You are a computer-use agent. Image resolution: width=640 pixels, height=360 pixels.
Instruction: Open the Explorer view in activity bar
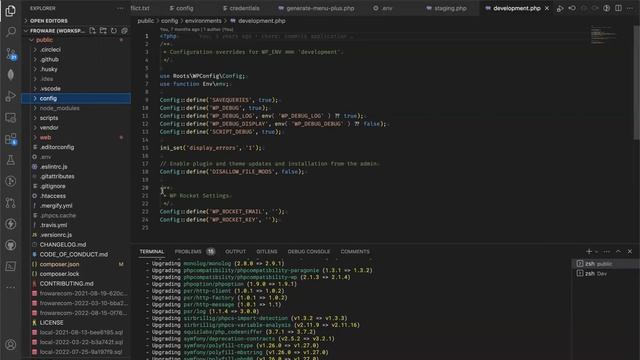click(11, 11)
